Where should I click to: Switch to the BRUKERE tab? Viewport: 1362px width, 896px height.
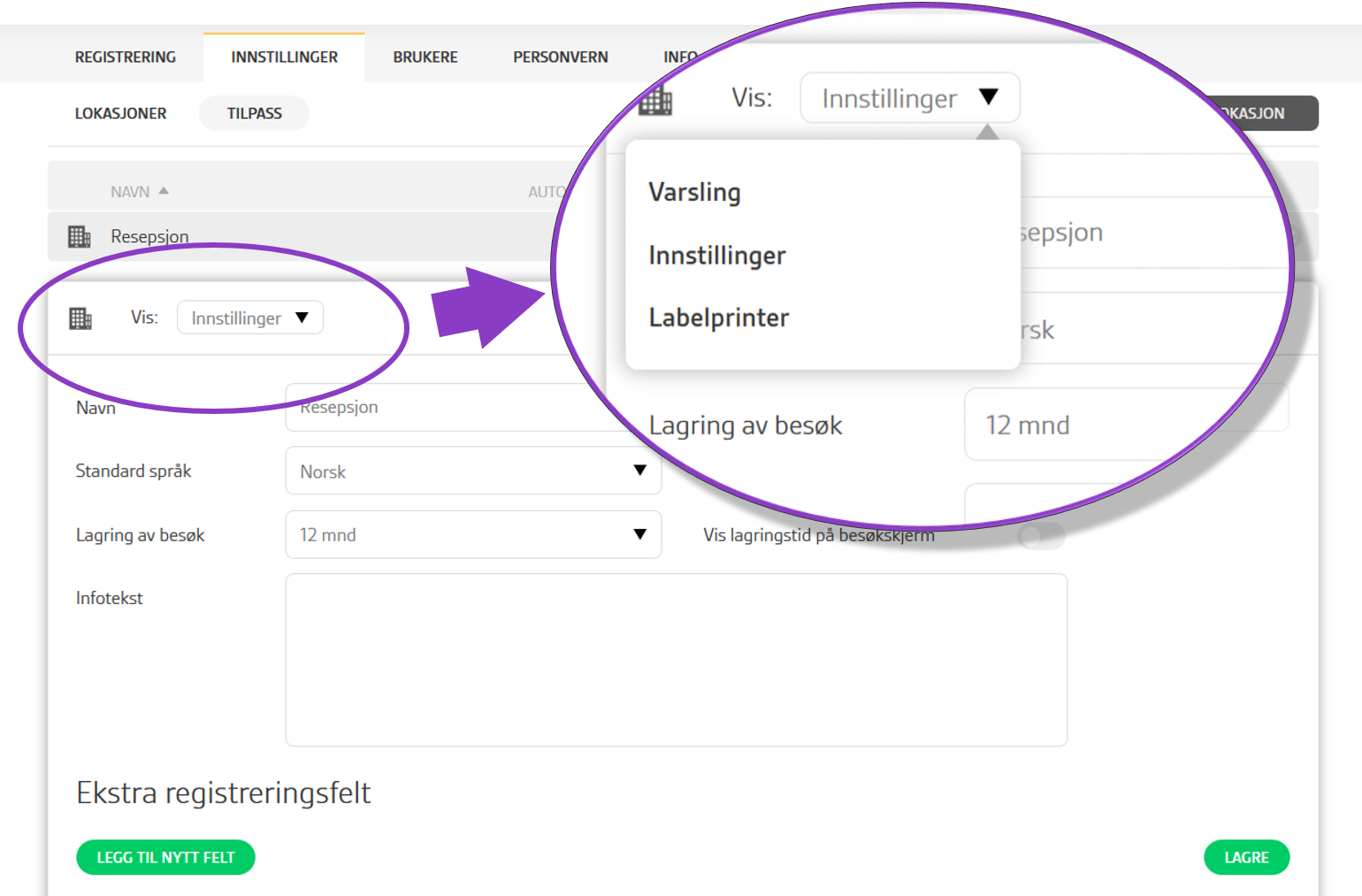coord(425,57)
